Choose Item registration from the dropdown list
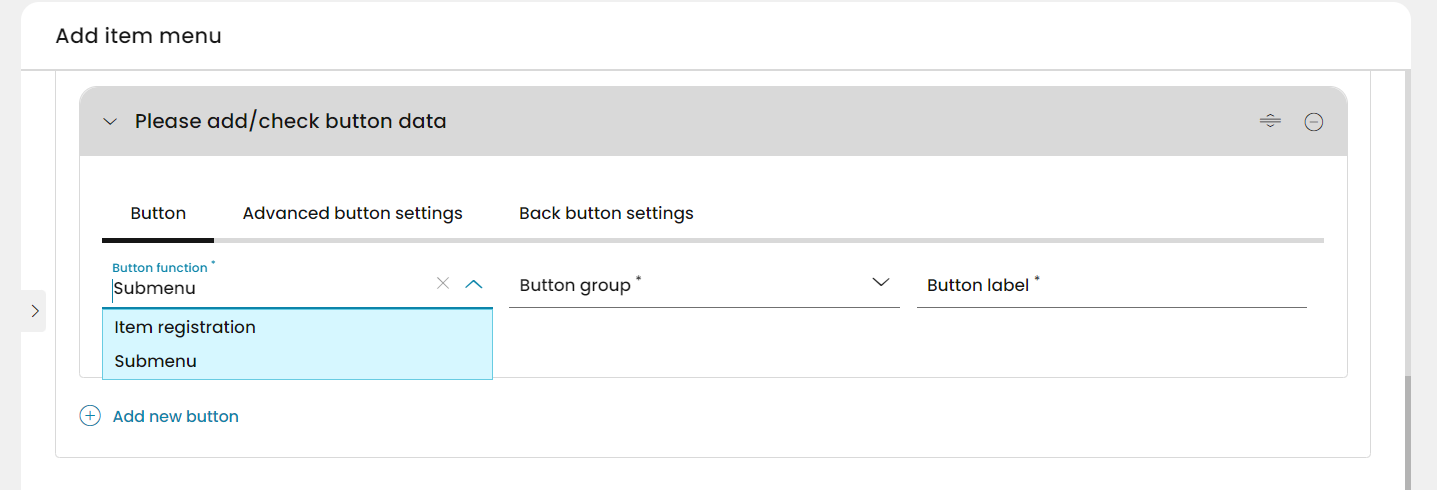This screenshot has width=1437, height=490. point(297,327)
